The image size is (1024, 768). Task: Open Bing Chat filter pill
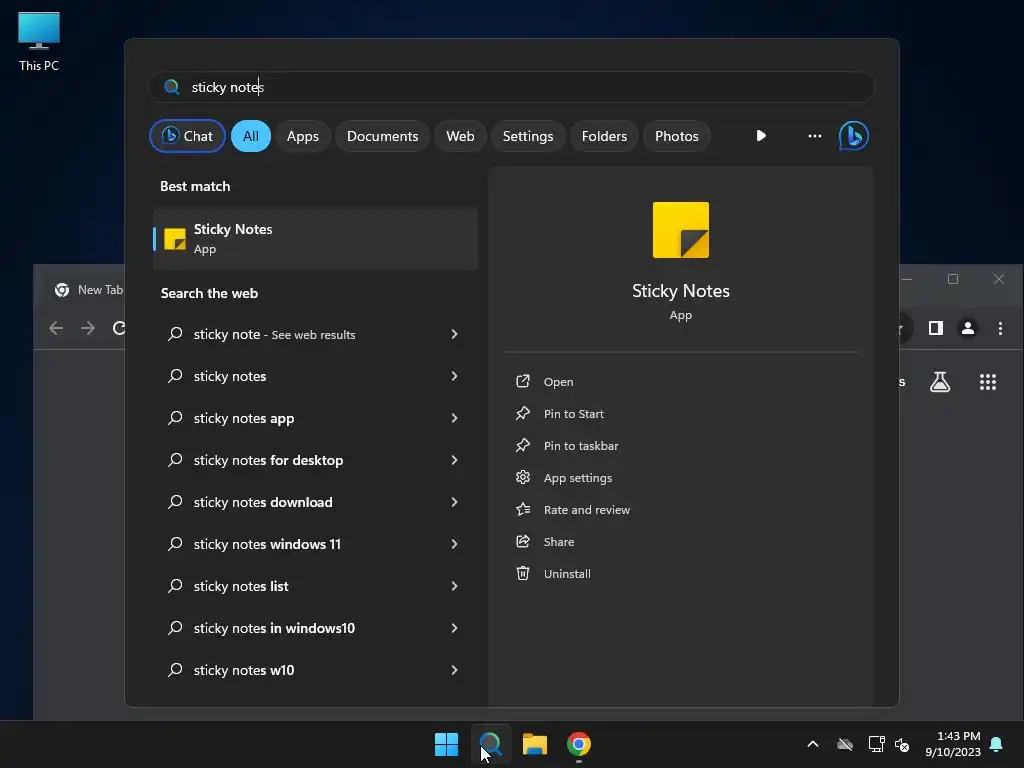pyautogui.click(x=187, y=136)
